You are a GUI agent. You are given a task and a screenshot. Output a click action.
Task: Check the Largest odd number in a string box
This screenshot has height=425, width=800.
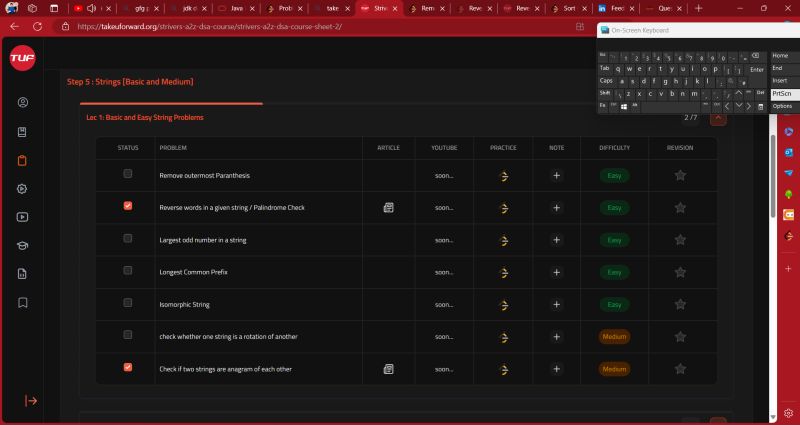(x=127, y=239)
